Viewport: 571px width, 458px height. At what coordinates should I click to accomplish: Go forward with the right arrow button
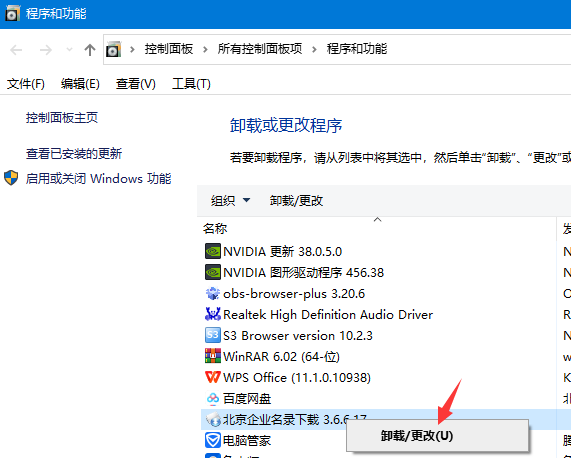coord(45,50)
